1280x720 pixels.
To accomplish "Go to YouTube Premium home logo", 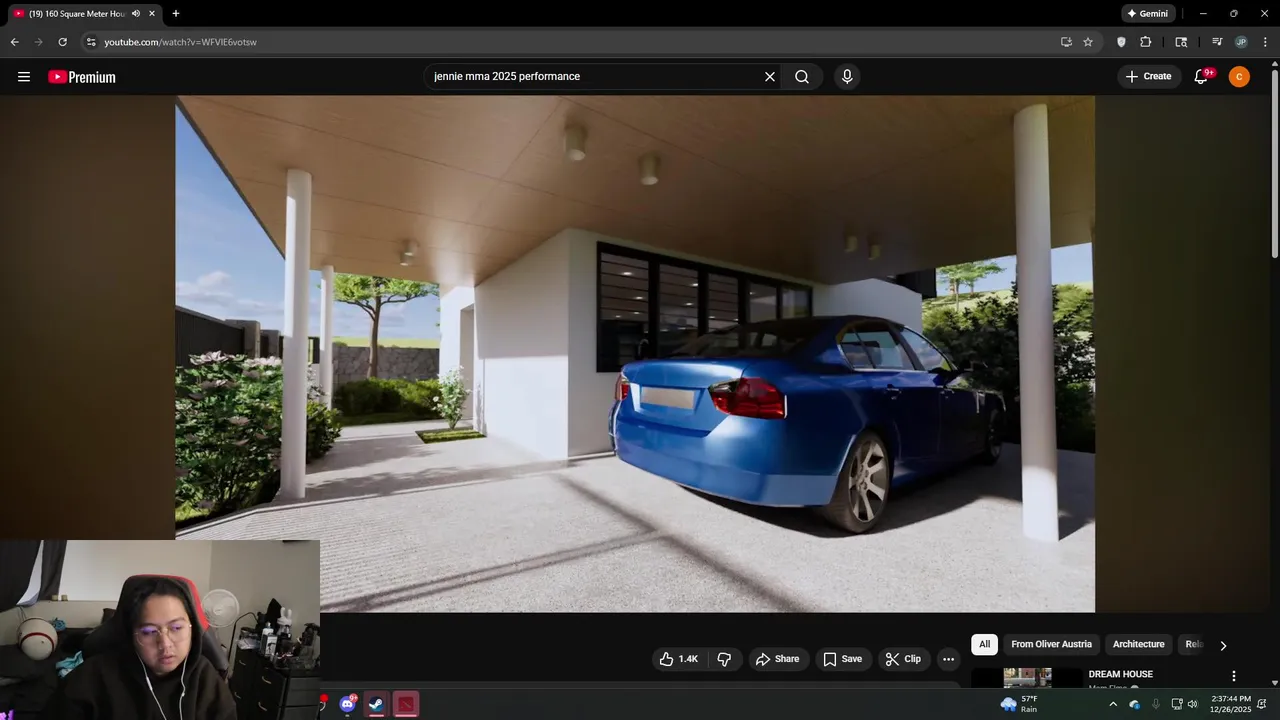I will pyautogui.click(x=82, y=77).
